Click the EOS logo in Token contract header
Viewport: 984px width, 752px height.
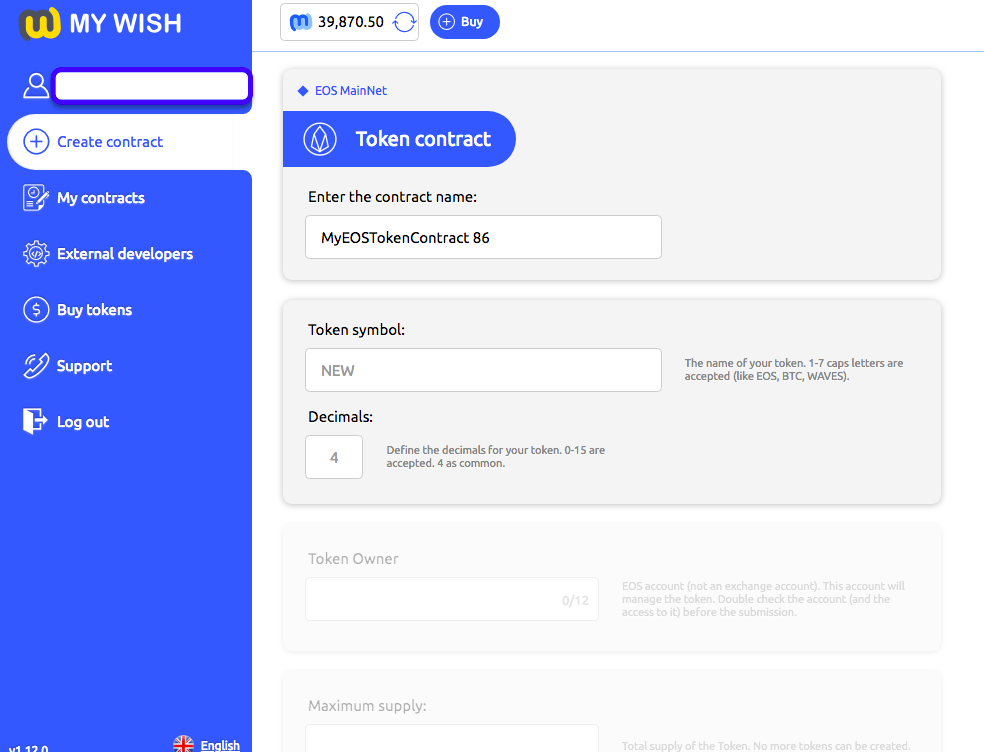click(320, 139)
